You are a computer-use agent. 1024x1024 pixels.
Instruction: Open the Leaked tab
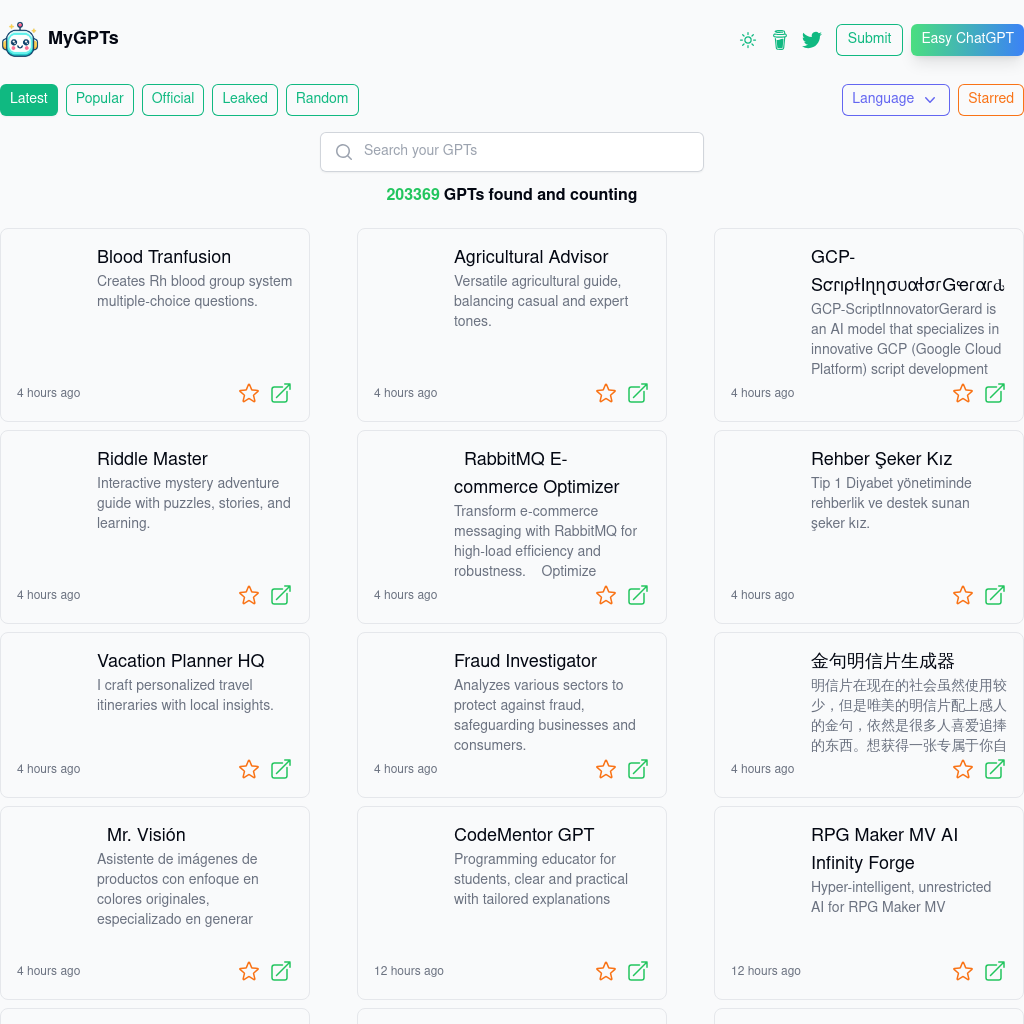click(x=245, y=99)
